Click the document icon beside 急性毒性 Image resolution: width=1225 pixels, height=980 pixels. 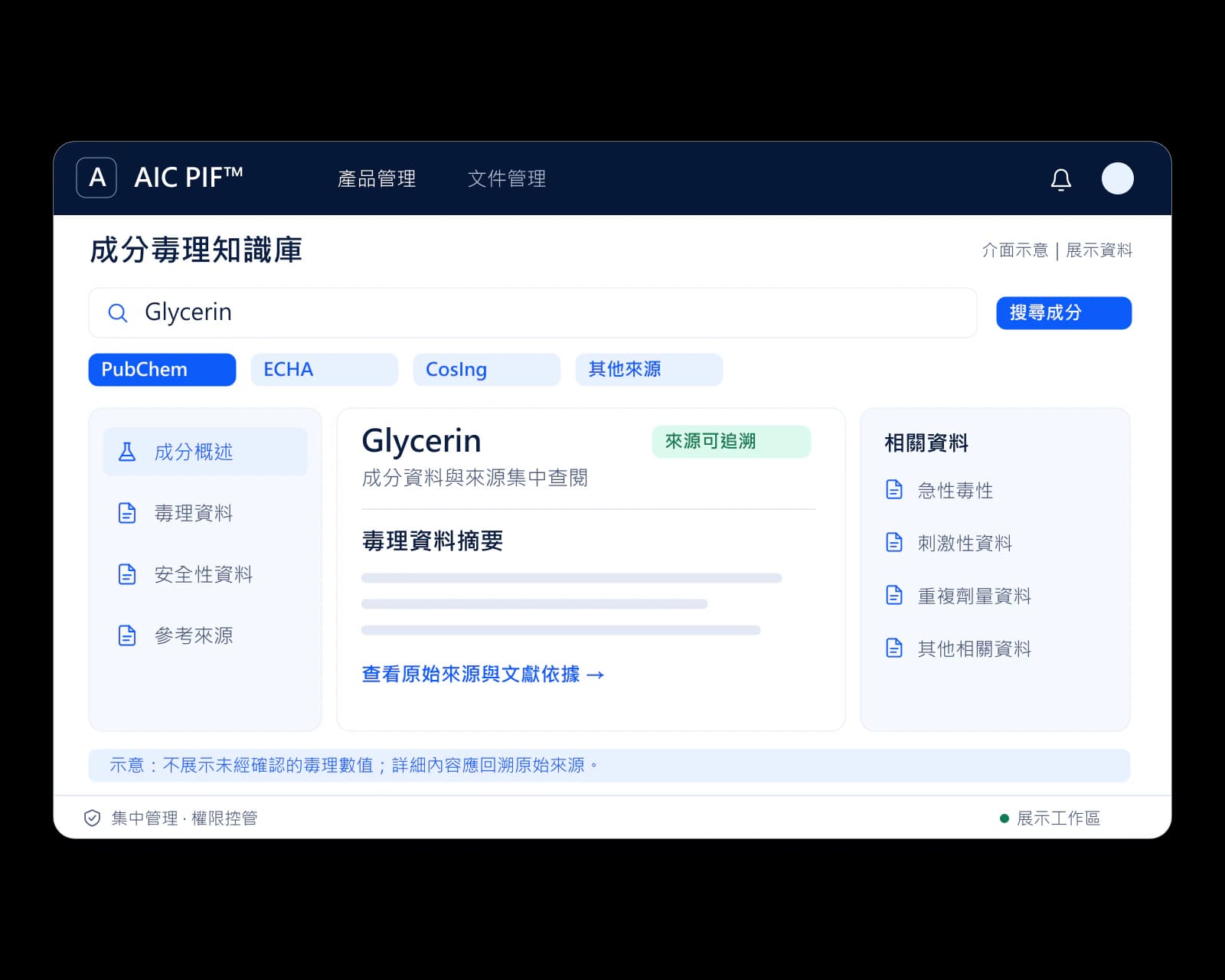coord(894,489)
